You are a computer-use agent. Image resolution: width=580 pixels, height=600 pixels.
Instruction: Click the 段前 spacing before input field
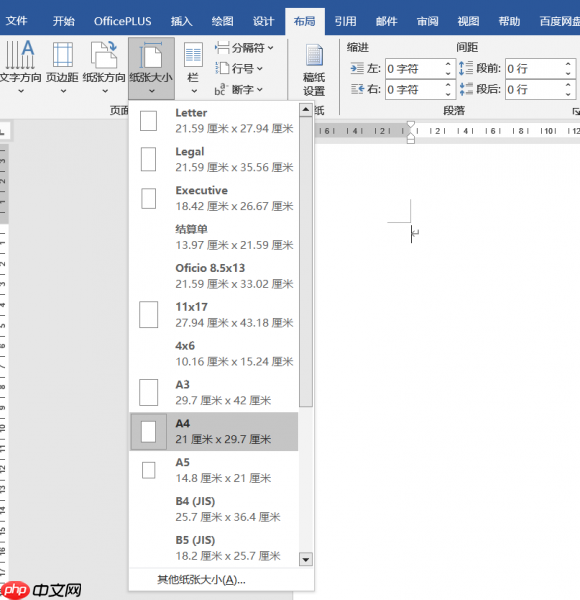[x=534, y=69]
